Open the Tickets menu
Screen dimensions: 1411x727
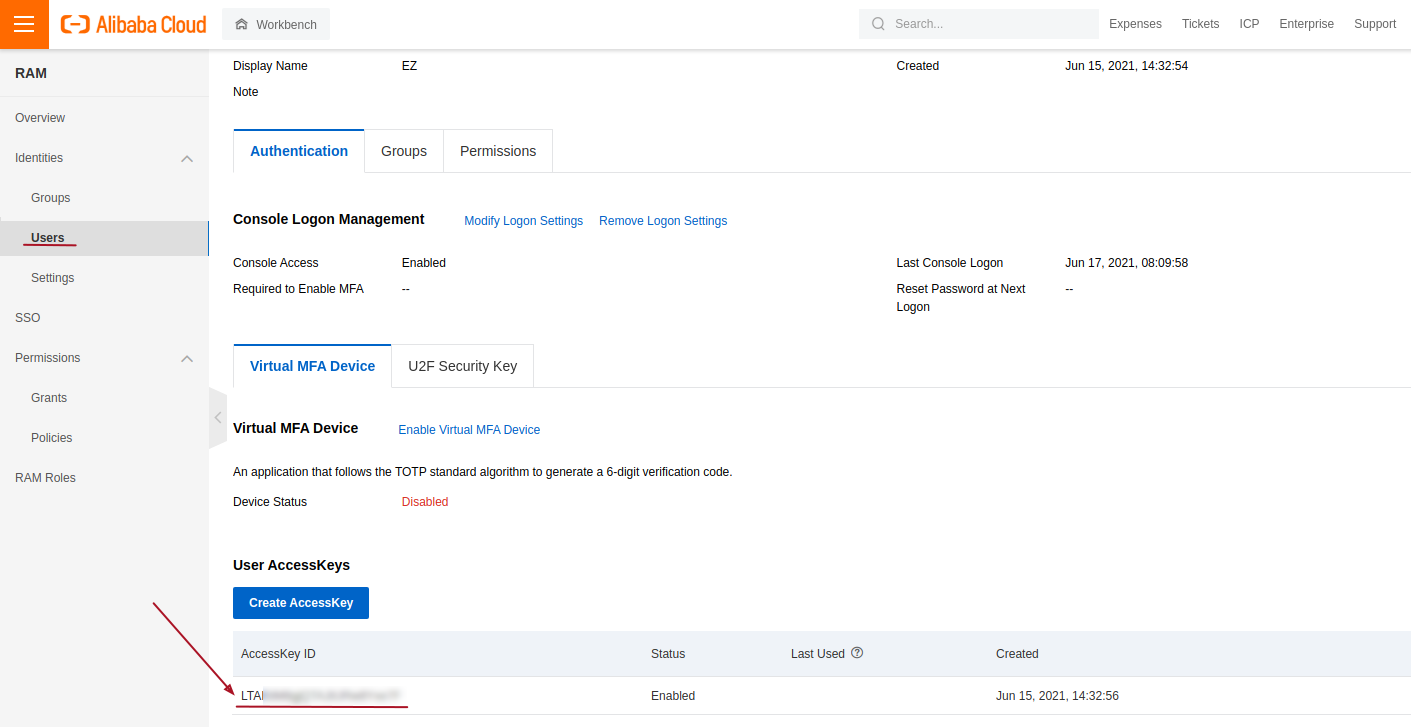(x=1200, y=24)
